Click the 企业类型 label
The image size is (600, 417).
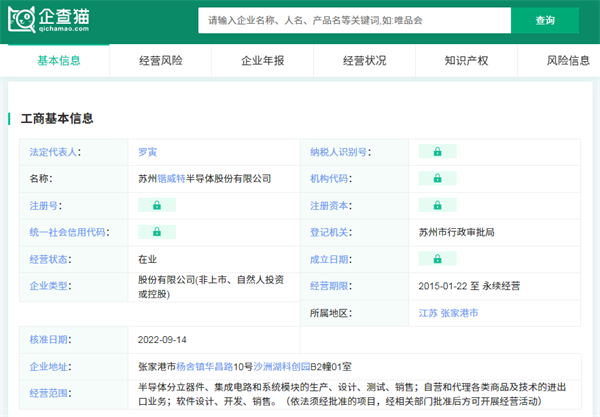point(51,286)
